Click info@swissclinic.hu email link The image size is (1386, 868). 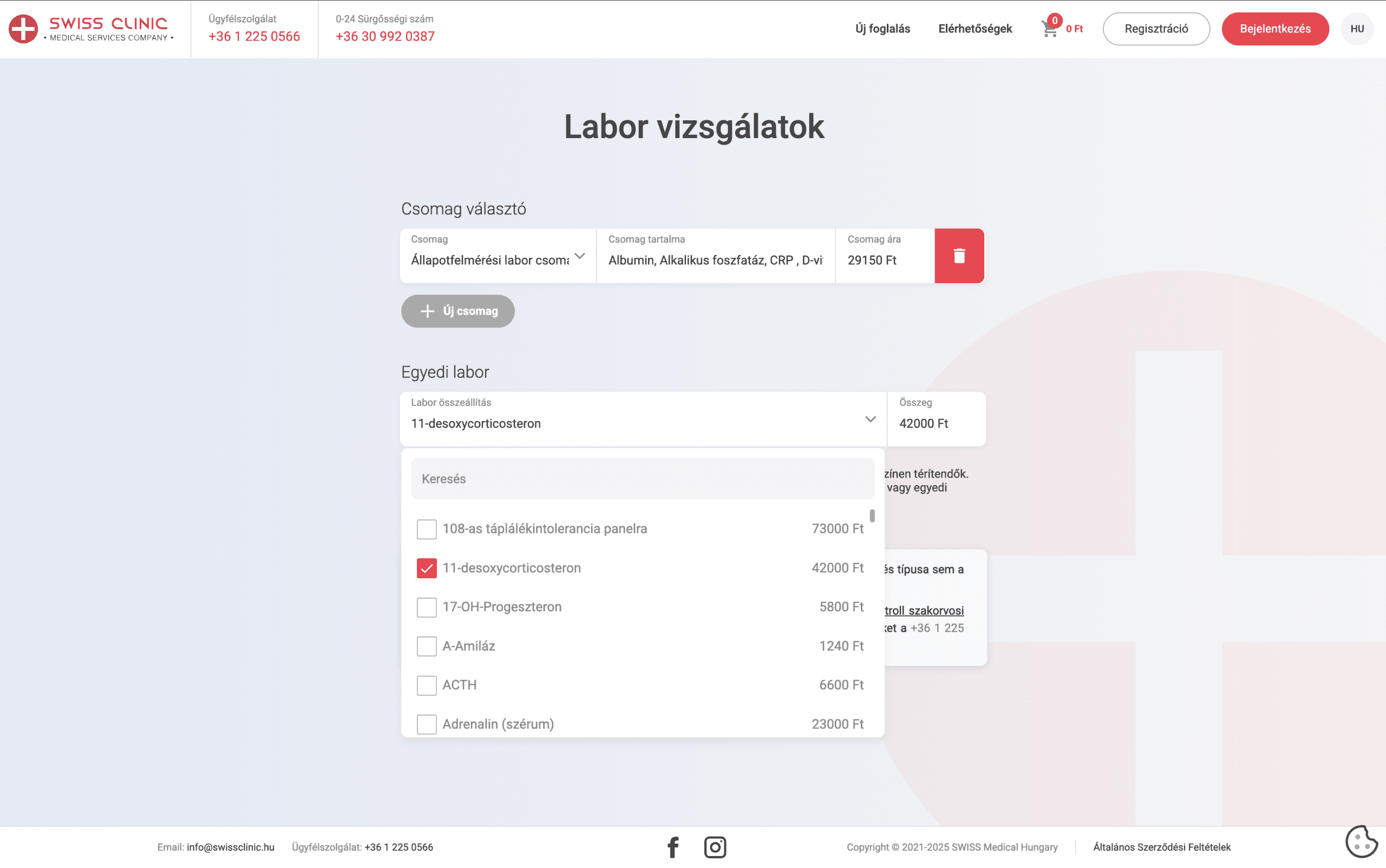pos(230,847)
